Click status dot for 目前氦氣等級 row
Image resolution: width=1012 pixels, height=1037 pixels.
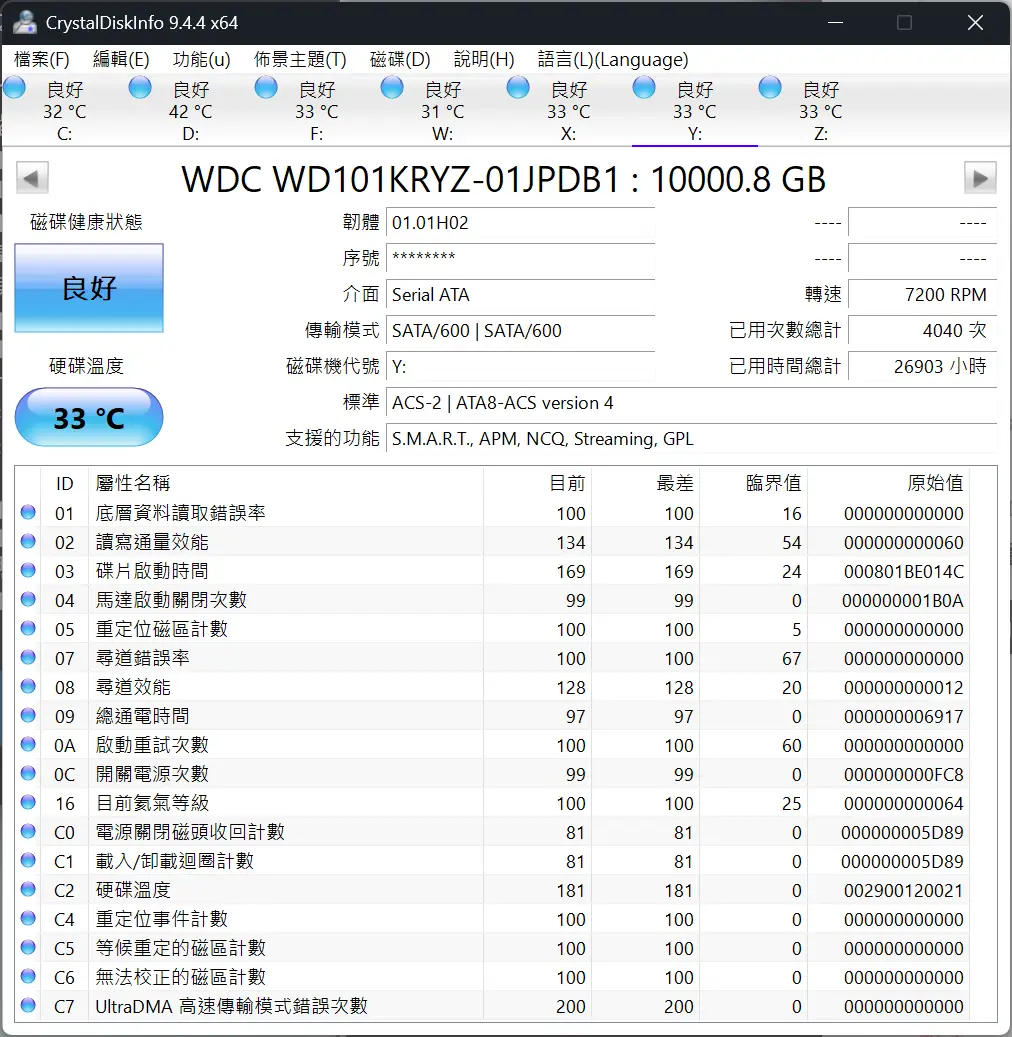(x=28, y=802)
